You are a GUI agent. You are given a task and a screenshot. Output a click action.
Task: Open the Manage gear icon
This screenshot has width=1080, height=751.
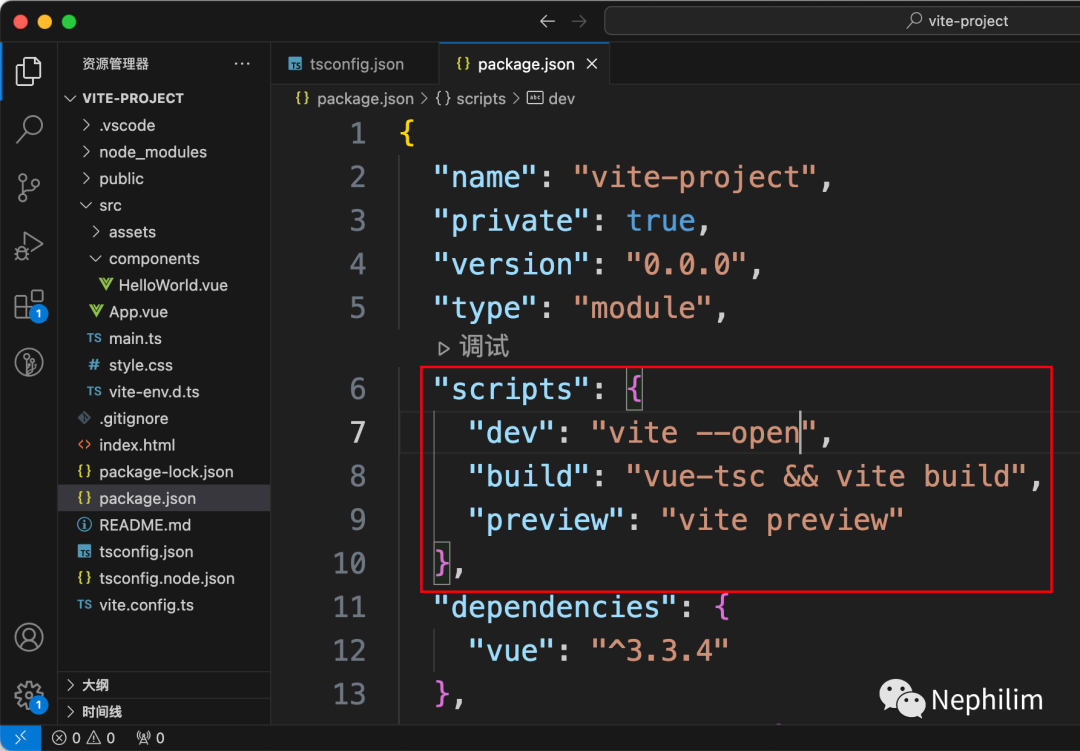[28, 695]
